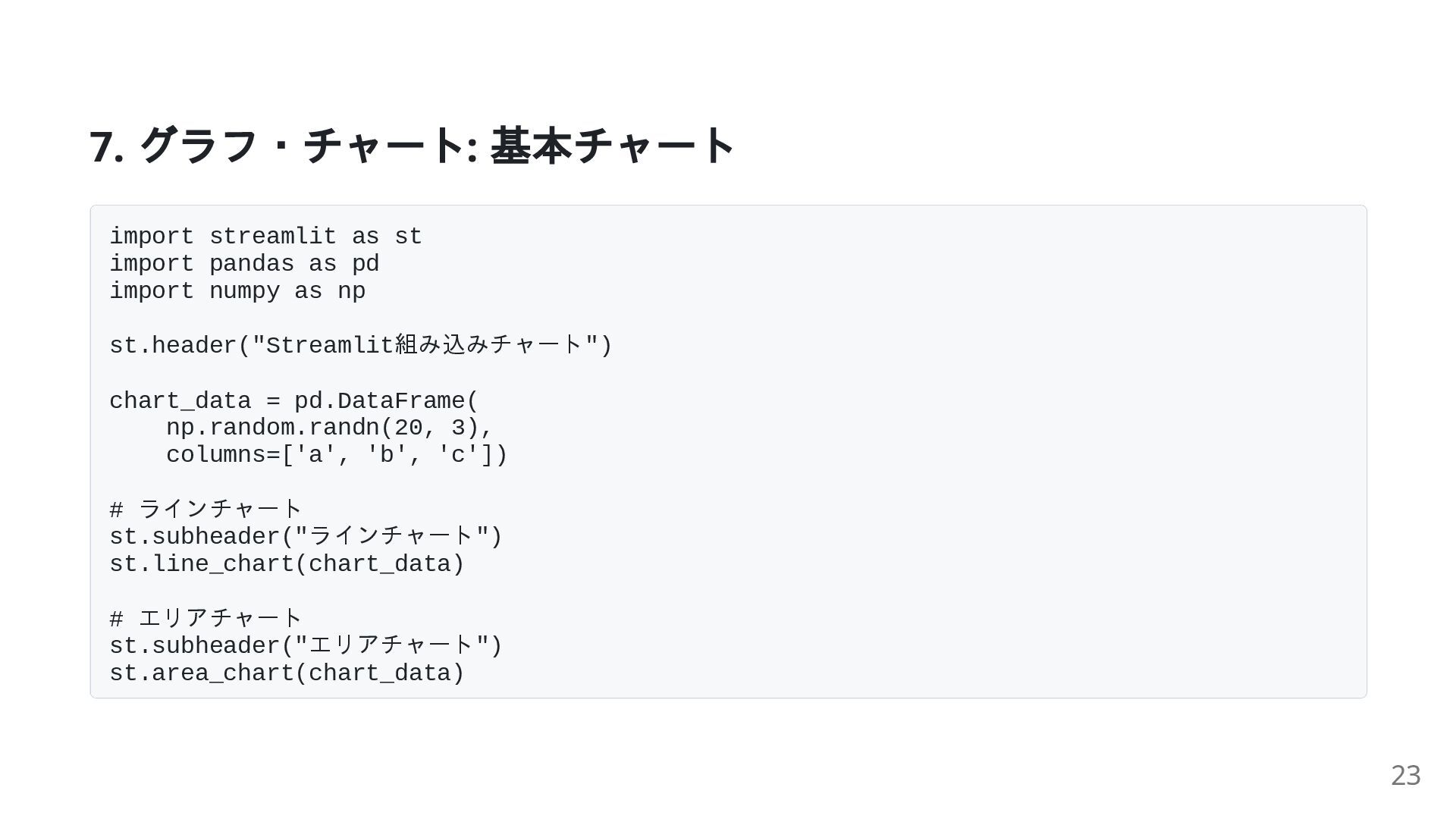Click the "st.area_chart(chart_data)" line
The height and width of the screenshot is (819, 1456).
287,673
